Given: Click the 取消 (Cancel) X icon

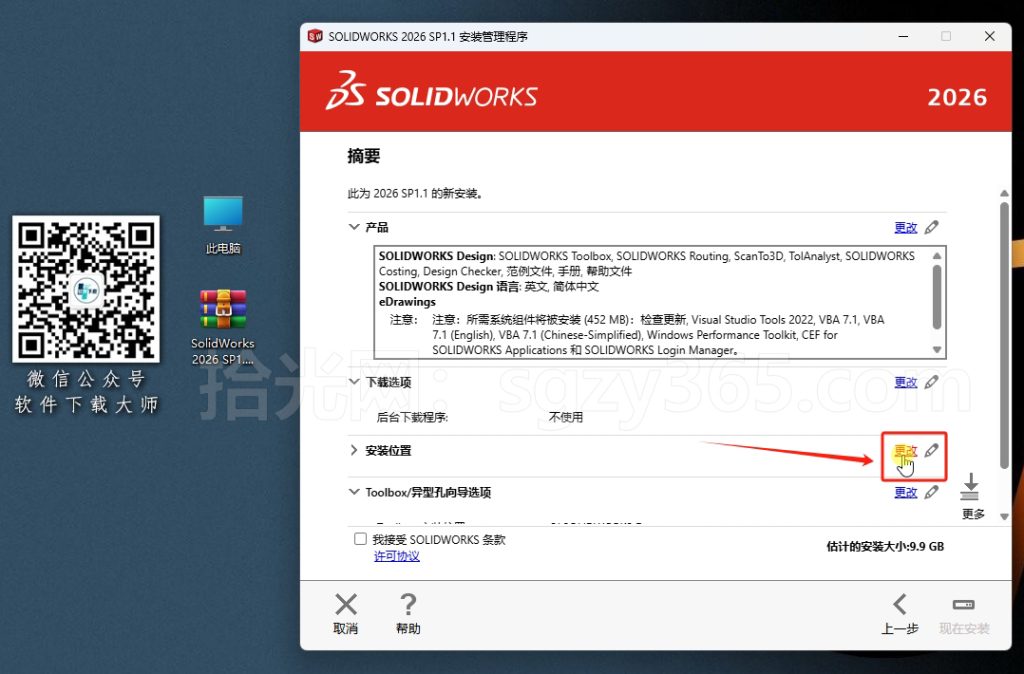Looking at the screenshot, I should pyautogui.click(x=345, y=606).
